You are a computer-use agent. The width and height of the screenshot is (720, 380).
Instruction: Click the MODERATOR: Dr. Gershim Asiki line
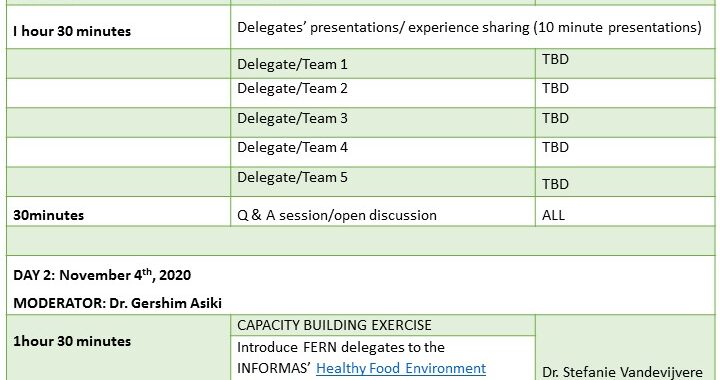pos(117,303)
